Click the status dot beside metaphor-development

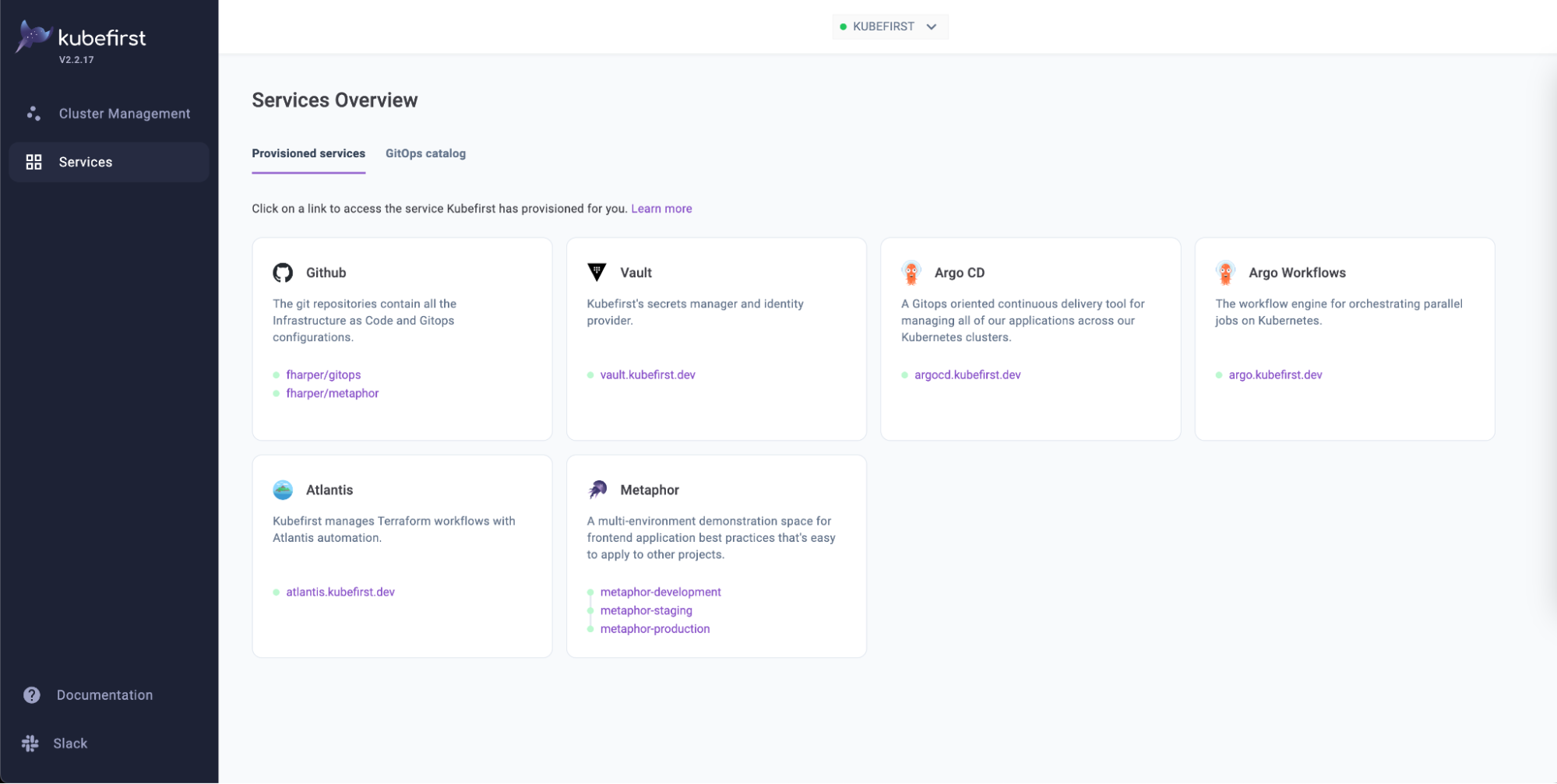590,592
